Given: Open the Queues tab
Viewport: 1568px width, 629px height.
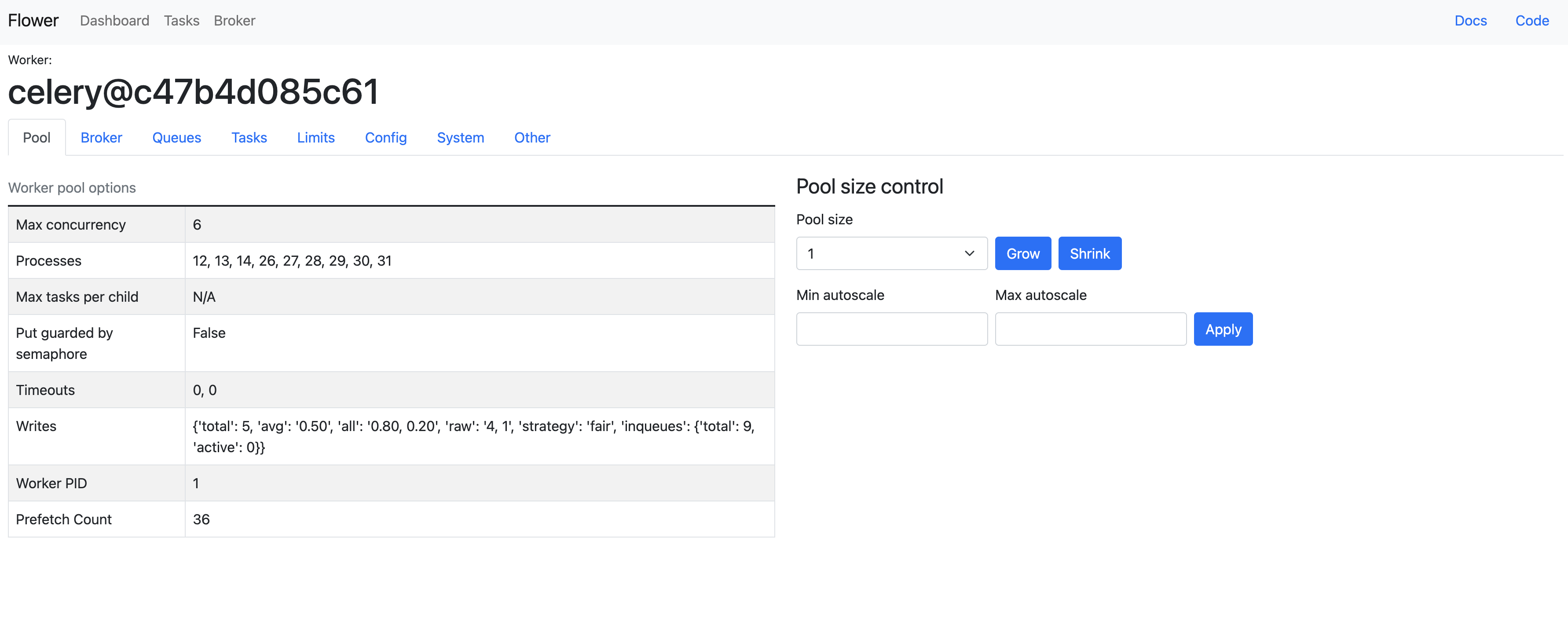Looking at the screenshot, I should tap(176, 138).
